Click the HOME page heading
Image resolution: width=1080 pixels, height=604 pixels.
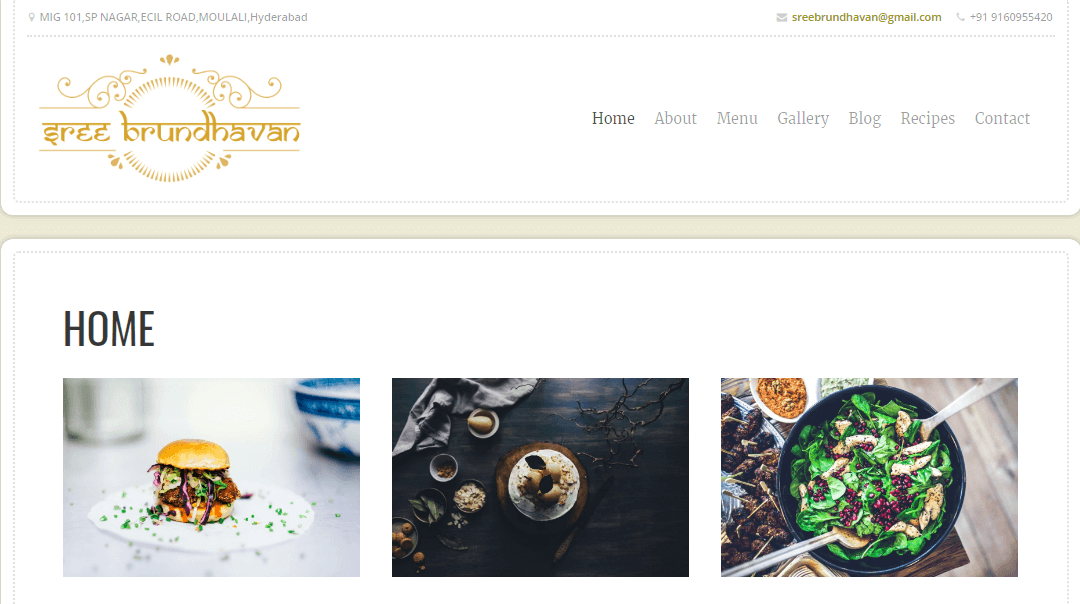tap(109, 329)
